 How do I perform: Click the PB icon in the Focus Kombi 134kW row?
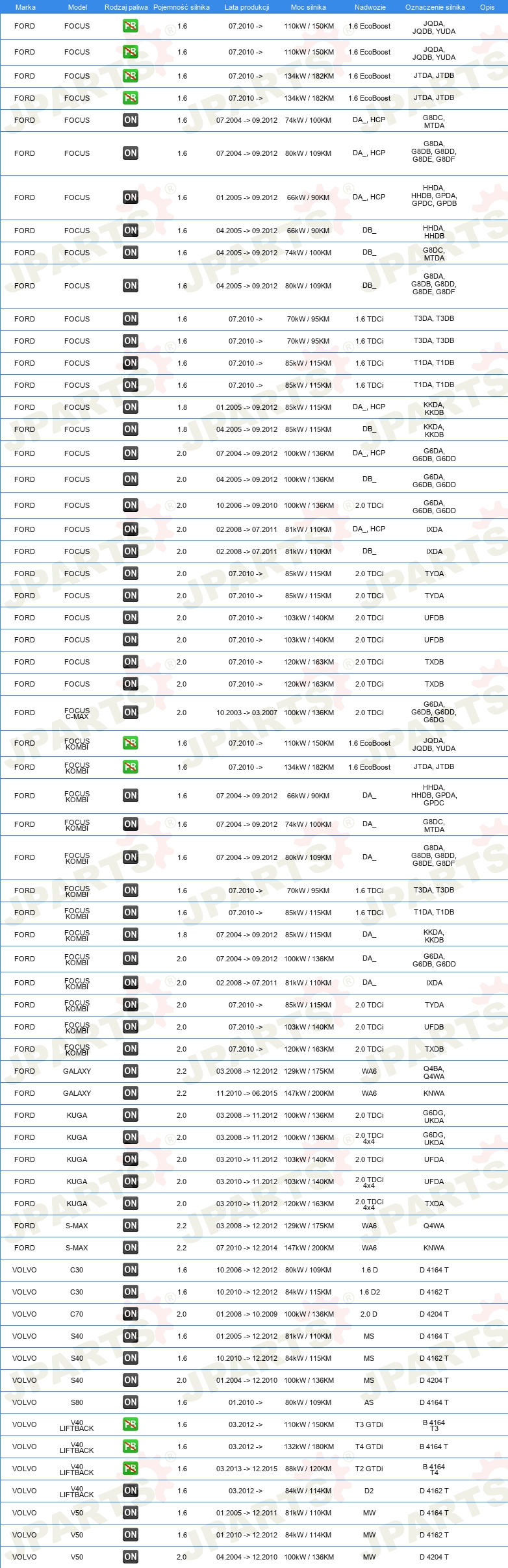point(130,767)
